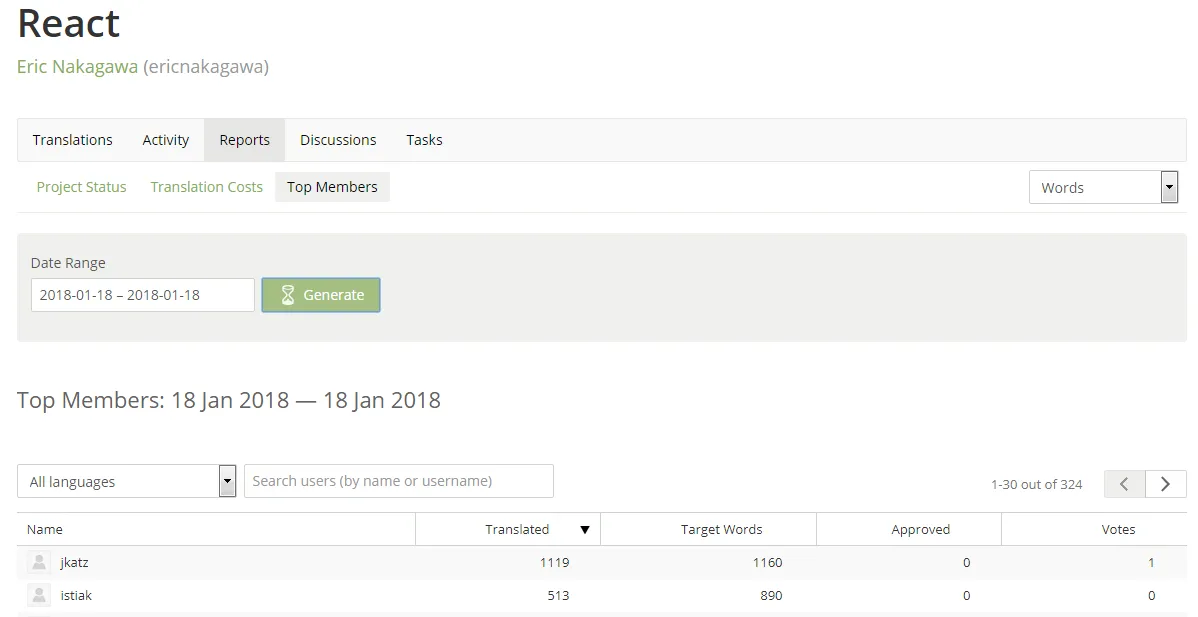The image size is (1198, 617).
Task: Click istiak avatar icon
Action: [39, 595]
